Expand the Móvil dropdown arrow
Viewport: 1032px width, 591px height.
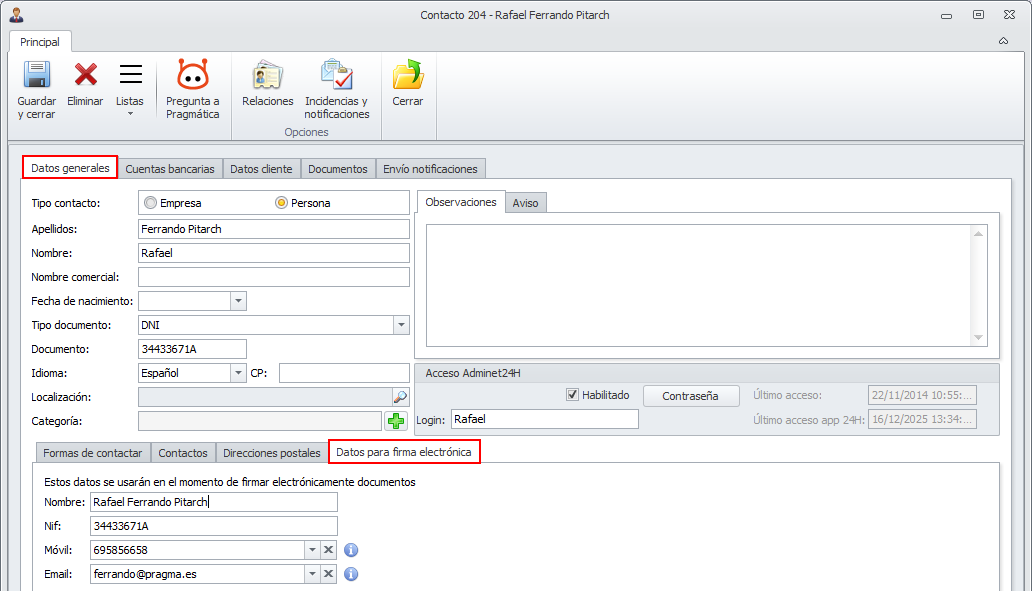[312, 550]
